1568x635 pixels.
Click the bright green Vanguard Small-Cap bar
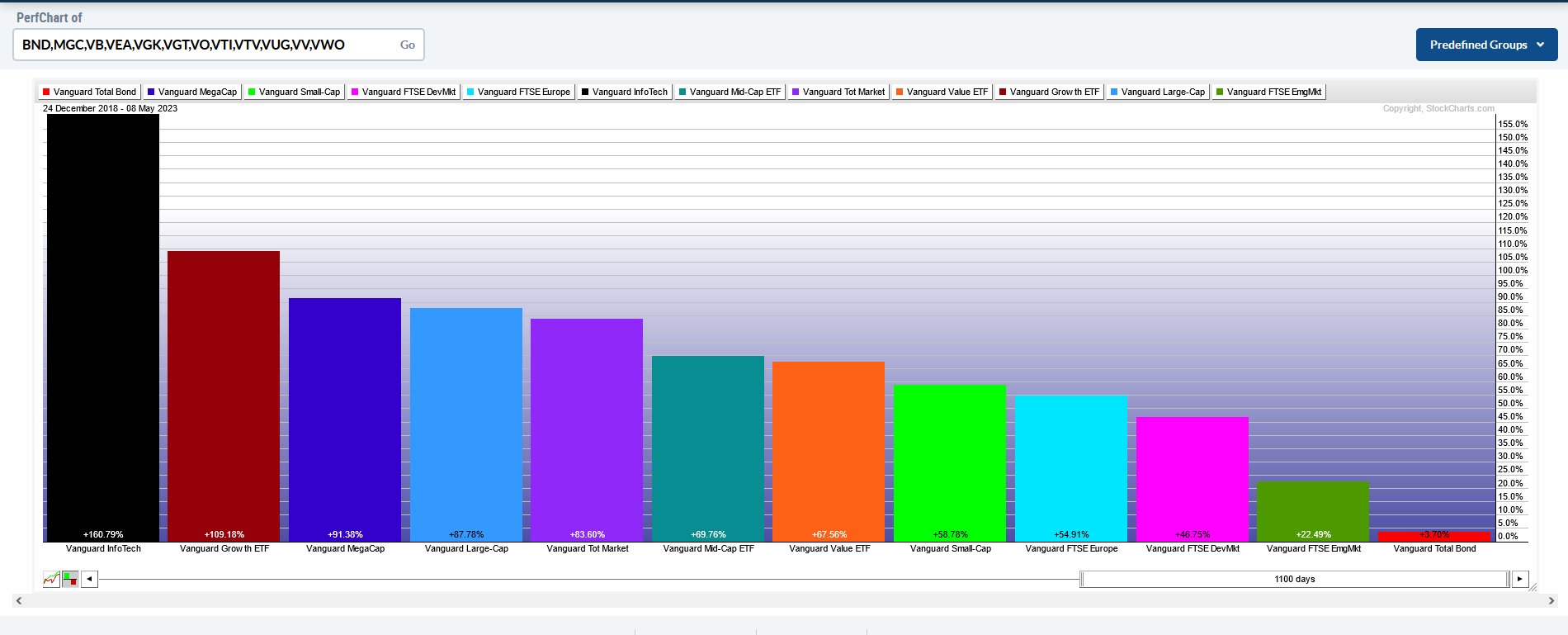point(950,463)
